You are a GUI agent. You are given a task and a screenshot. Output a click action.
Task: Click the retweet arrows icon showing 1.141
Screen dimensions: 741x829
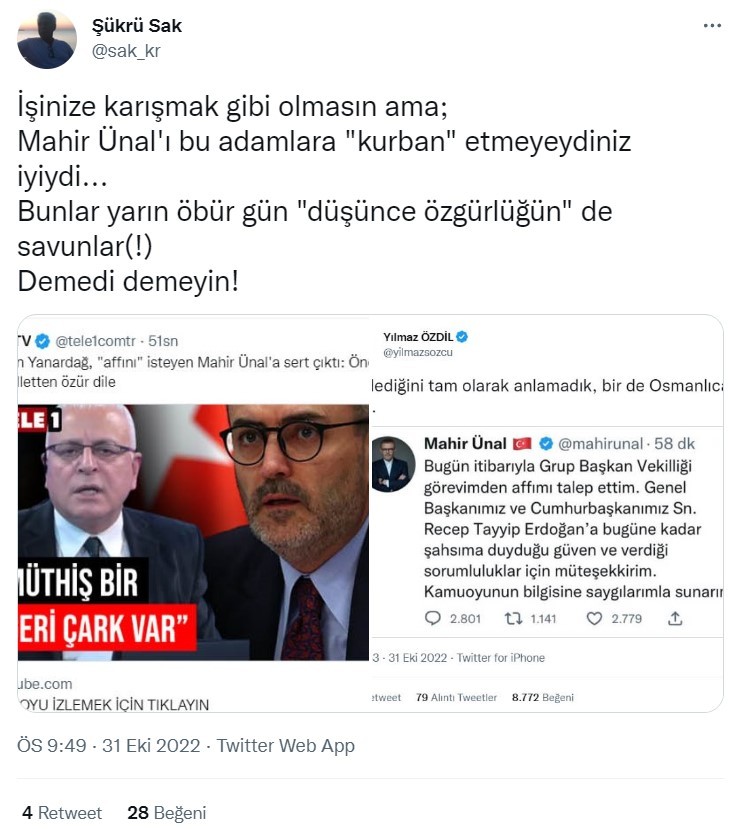[513, 618]
